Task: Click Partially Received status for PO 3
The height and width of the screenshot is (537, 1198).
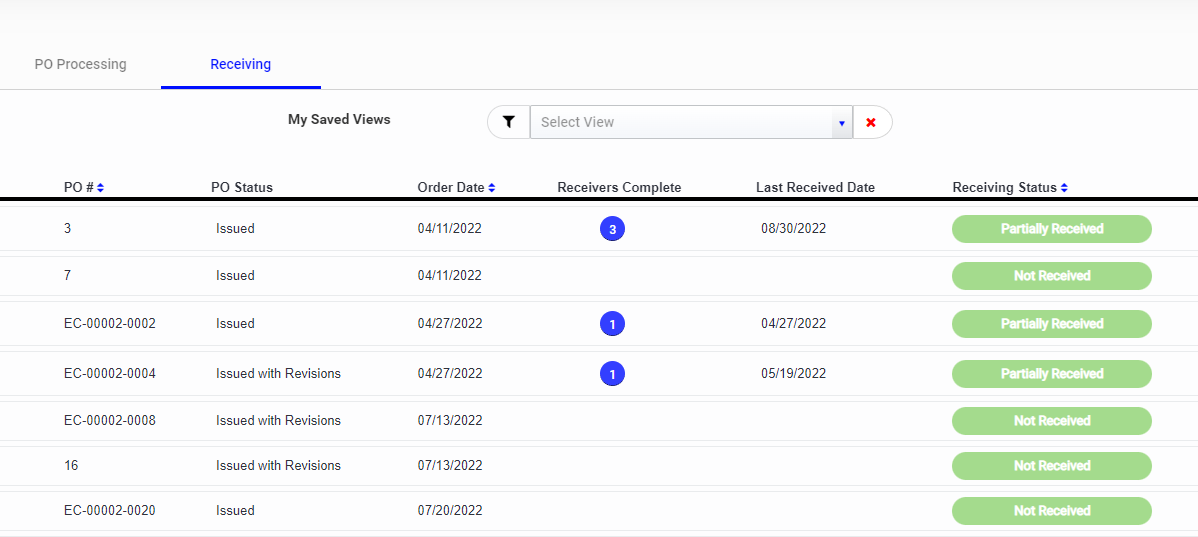Action: click(1051, 228)
